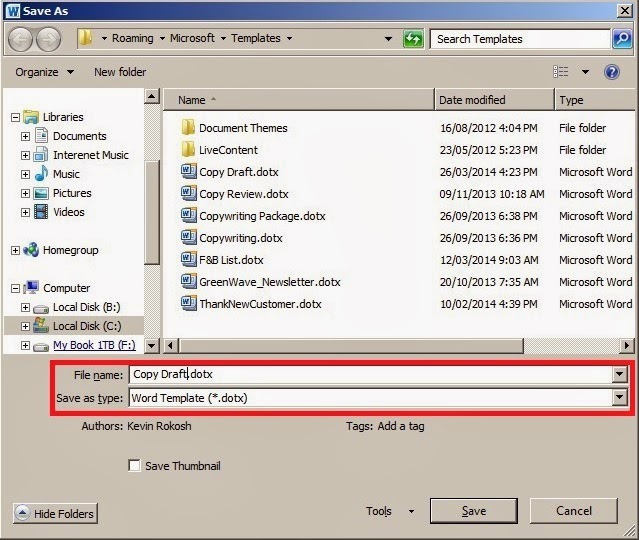Click the folder icon in address bar
639x540 pixels.
(86, 38)
